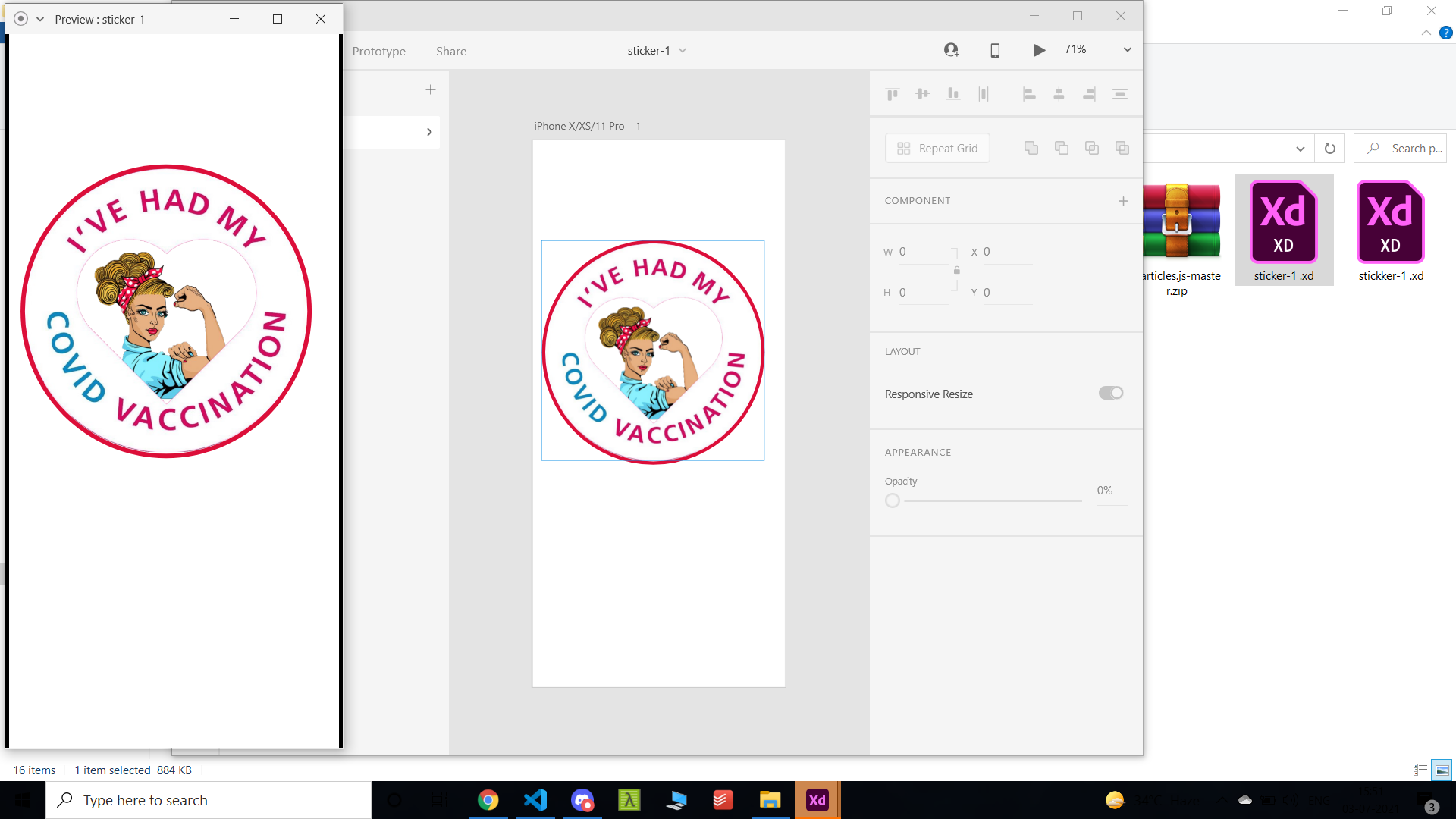
Task: Open the sticker-1 document title dropdown
Action: pos(682,51)
